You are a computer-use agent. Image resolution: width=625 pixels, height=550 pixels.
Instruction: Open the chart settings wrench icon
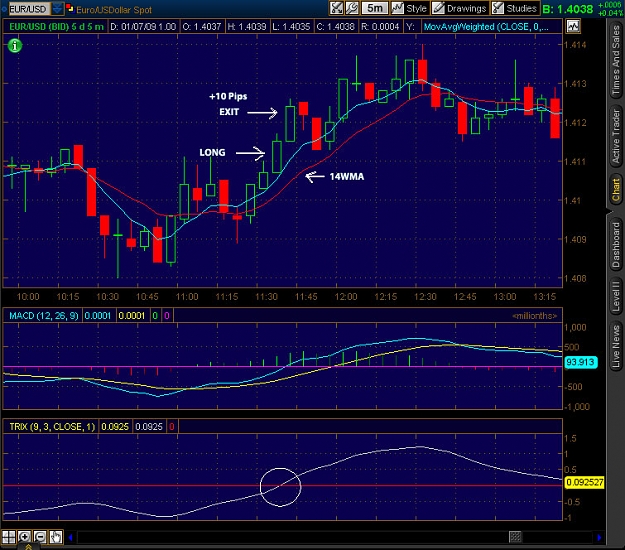(352, 8)
